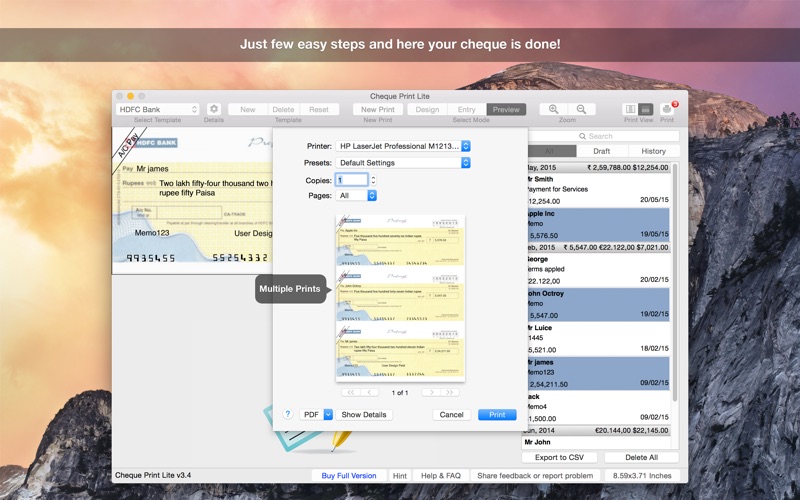Select Design mode
Screen dimensions: 800x500
(427, 109)
